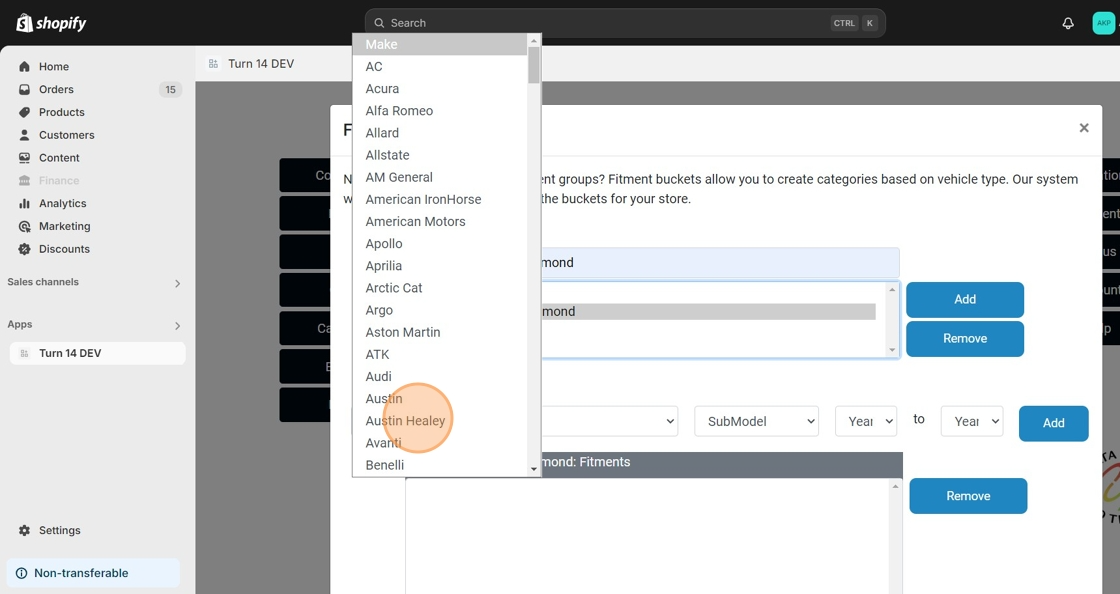Click Add button next to Year dropdowns
This screenshot has height=594, width=1120.
coord(1054,423)
